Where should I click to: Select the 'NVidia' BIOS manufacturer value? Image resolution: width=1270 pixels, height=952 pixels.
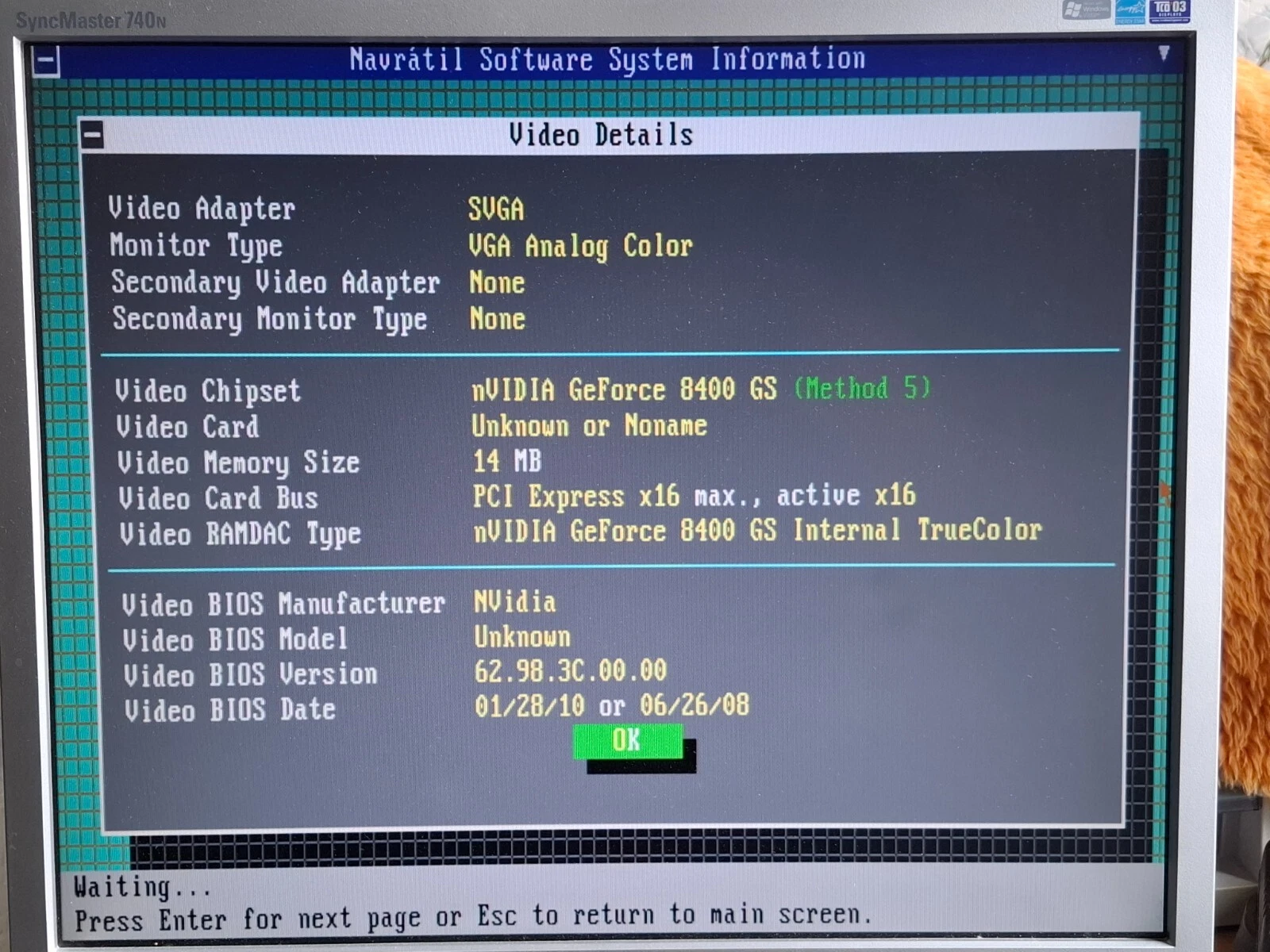515,602
